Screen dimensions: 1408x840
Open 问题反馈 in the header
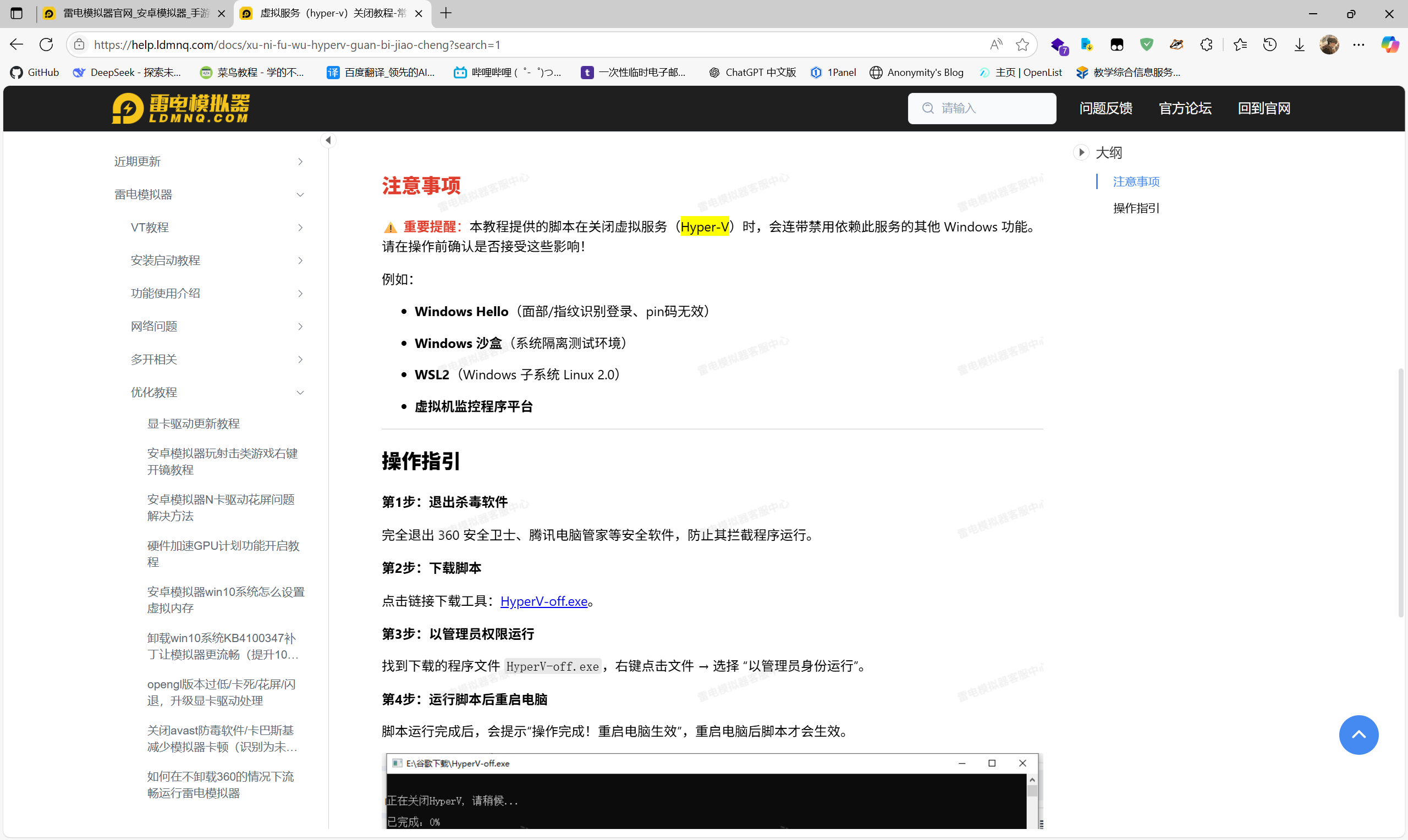point(1105,108)
